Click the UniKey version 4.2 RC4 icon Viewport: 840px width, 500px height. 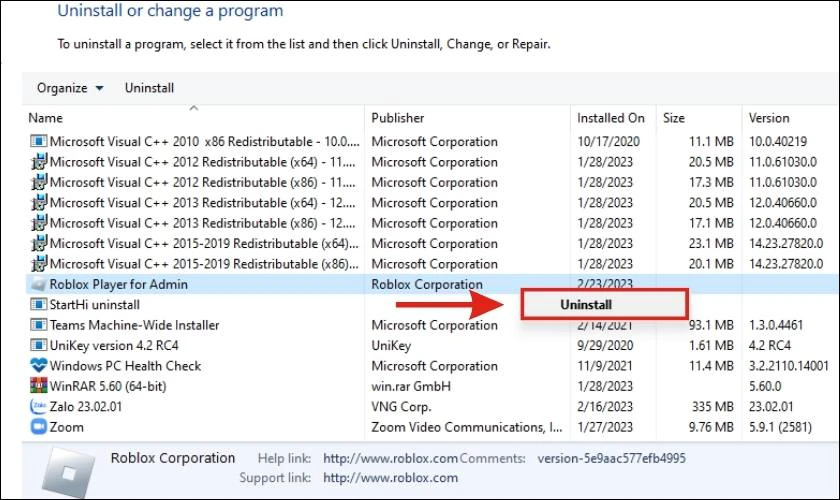pyautogui.click(x=39, y=345)
